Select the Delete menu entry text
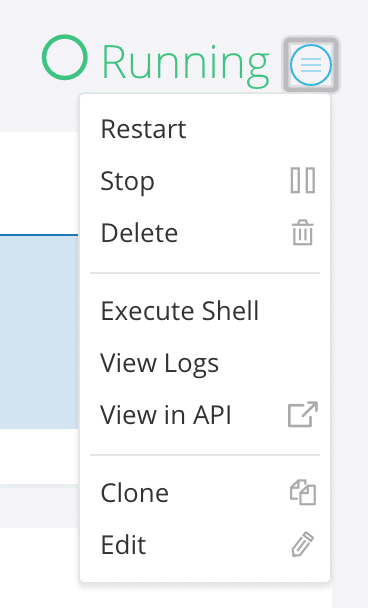The width and height of the screenshot is (368, 608). click(139, 233)
